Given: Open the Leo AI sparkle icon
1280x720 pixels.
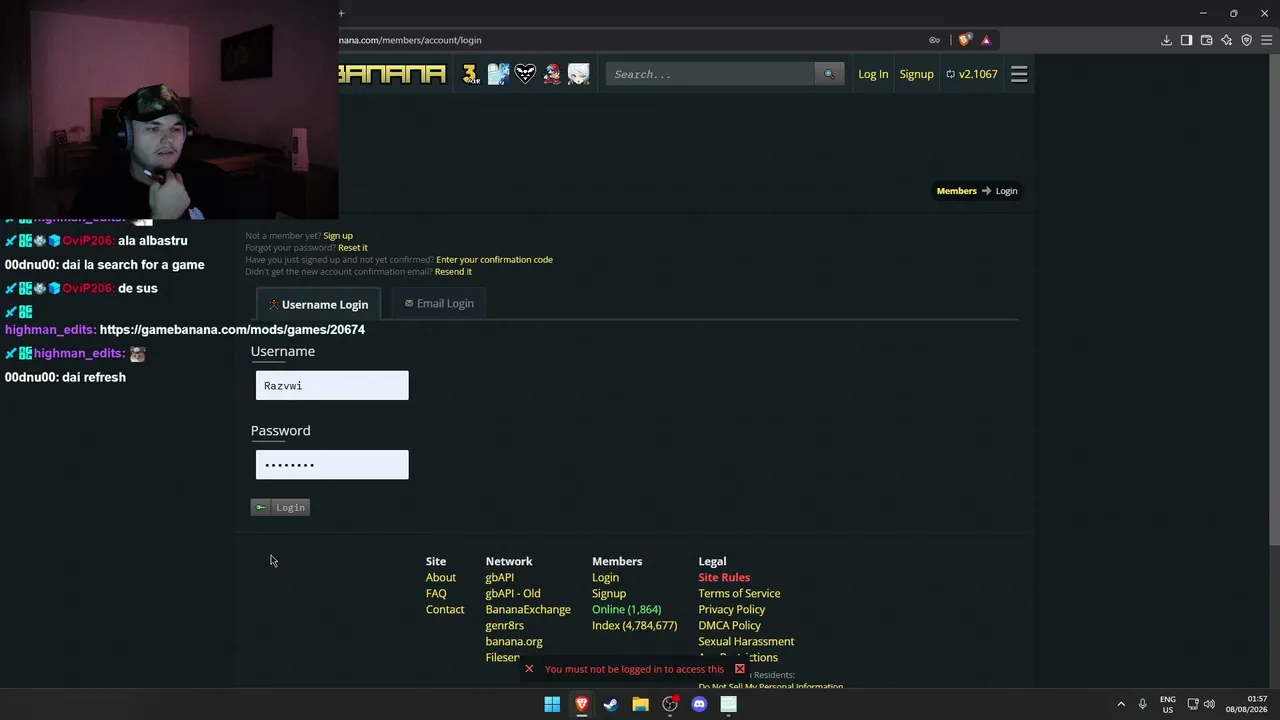Looking at the screenshot, I should tap(1226, 40).
